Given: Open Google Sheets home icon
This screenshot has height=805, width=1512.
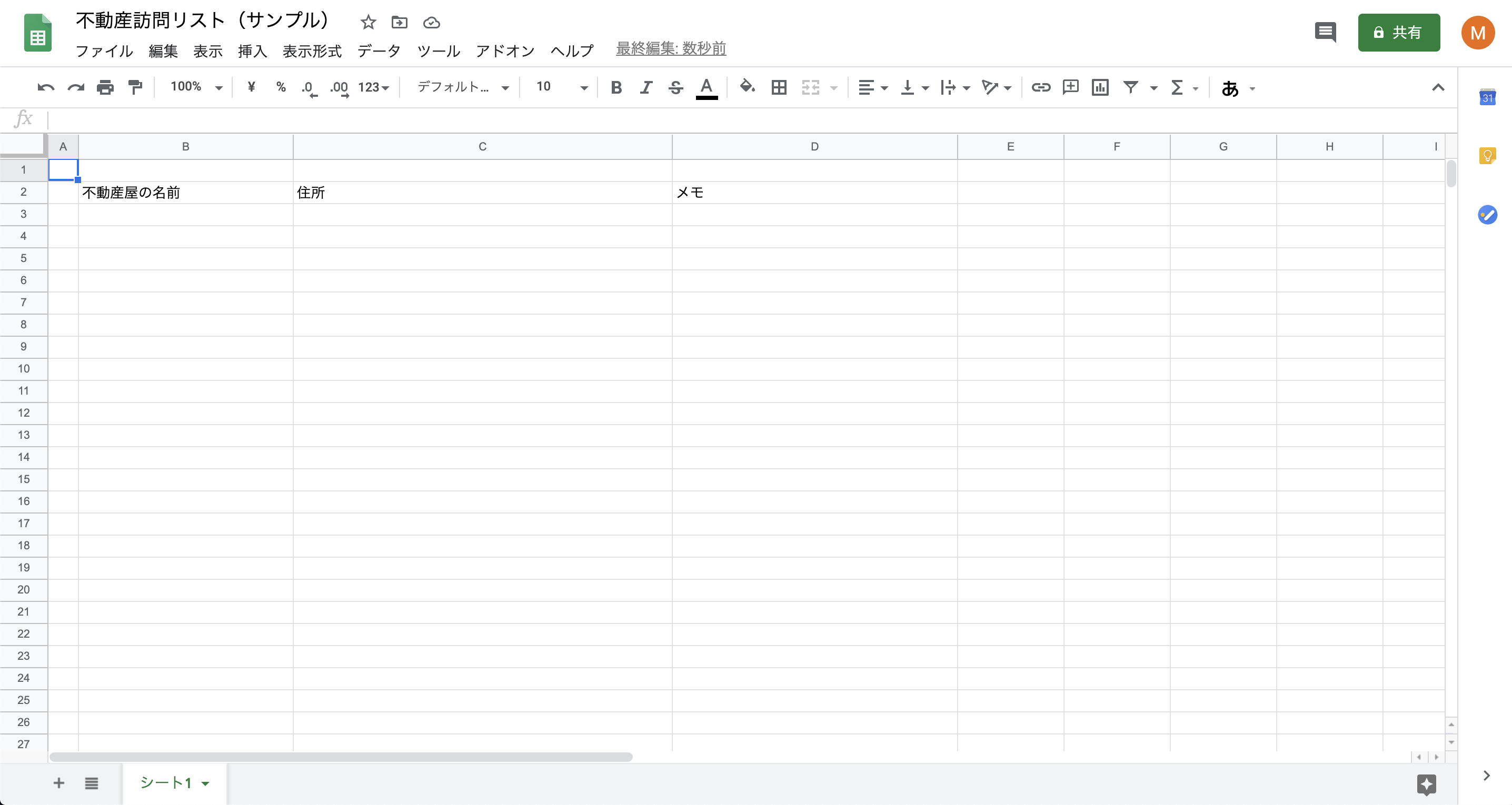Looking at the screenshot, I should point(37,34).
